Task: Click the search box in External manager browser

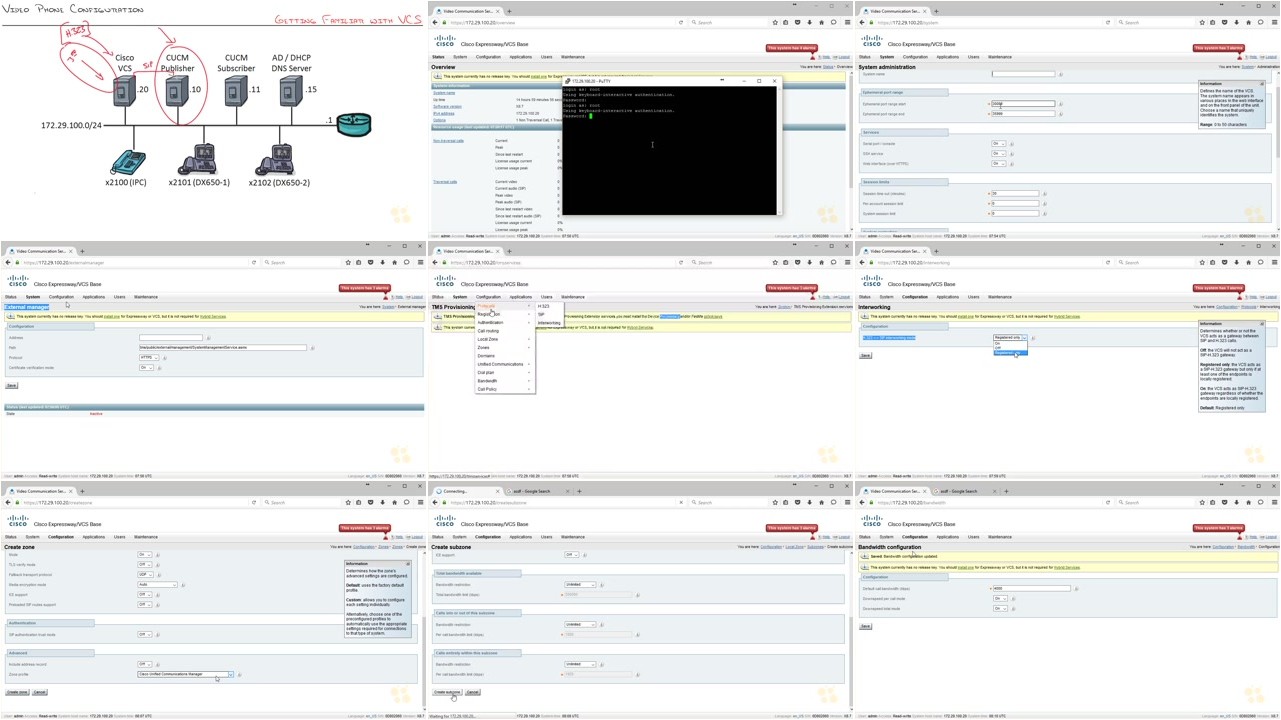Action: pos(300,262)
